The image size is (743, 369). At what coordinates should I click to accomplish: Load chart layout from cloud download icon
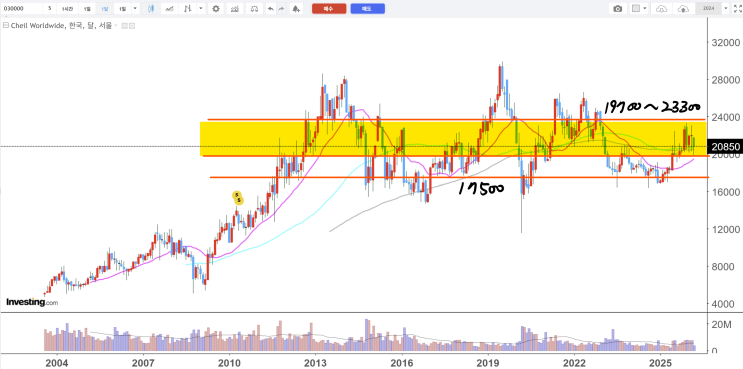tap(662, 9)
